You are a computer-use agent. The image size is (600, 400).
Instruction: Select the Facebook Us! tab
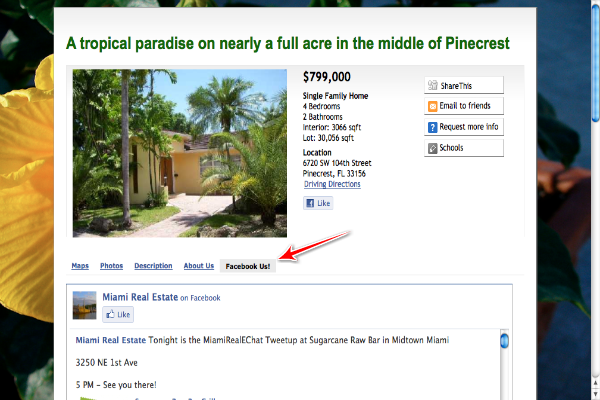pos(248,266)
